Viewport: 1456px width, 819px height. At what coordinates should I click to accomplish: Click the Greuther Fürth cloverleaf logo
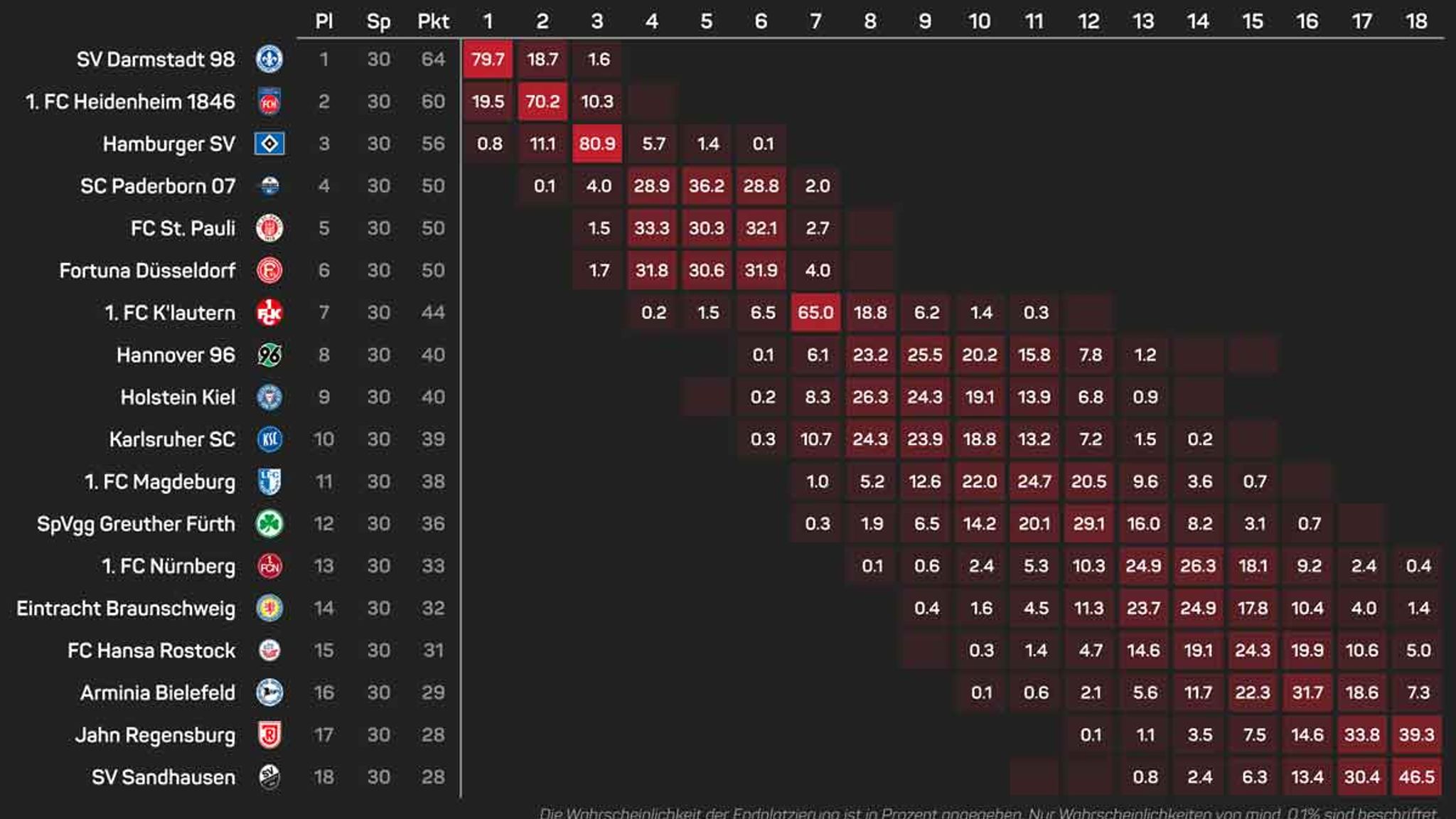(269, 524)
